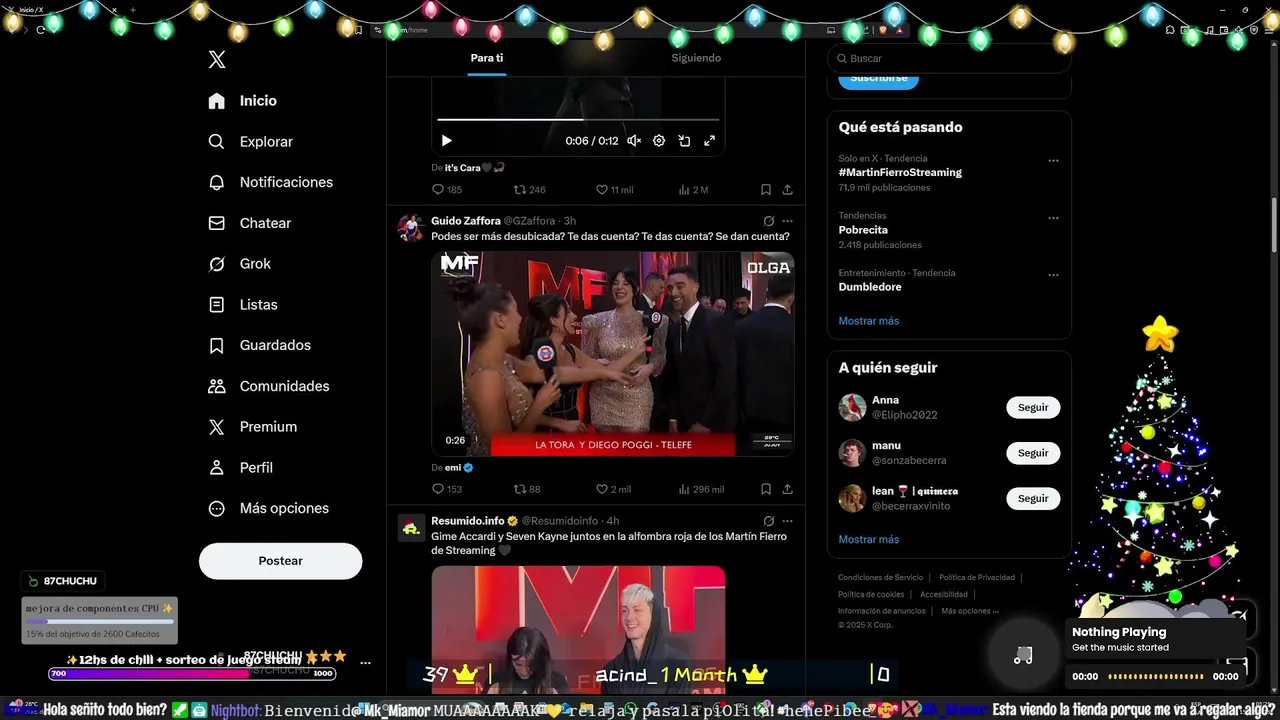Ask Grok about Resumido.info post
Image resolution: width=1280 pixels, height=720 pixels.
pyautogui.click(x=768, y=521)
